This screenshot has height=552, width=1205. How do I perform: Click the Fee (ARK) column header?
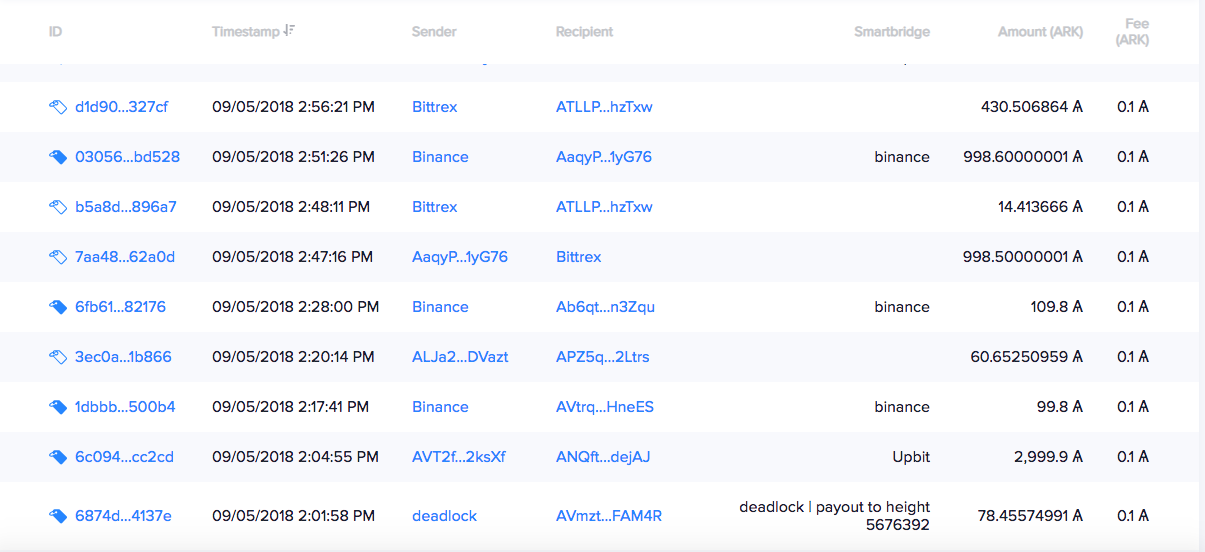click(x=1133, y=32)
